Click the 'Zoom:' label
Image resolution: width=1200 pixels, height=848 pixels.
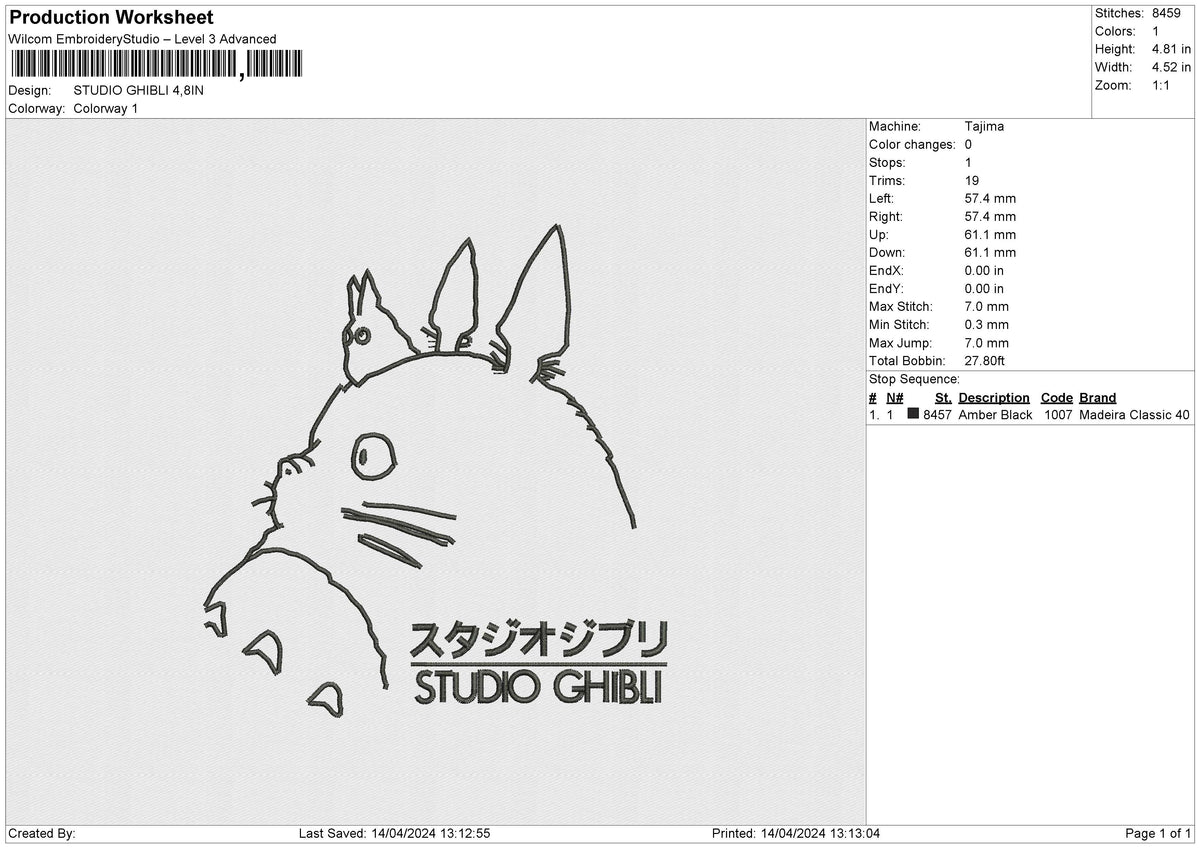1113,85
